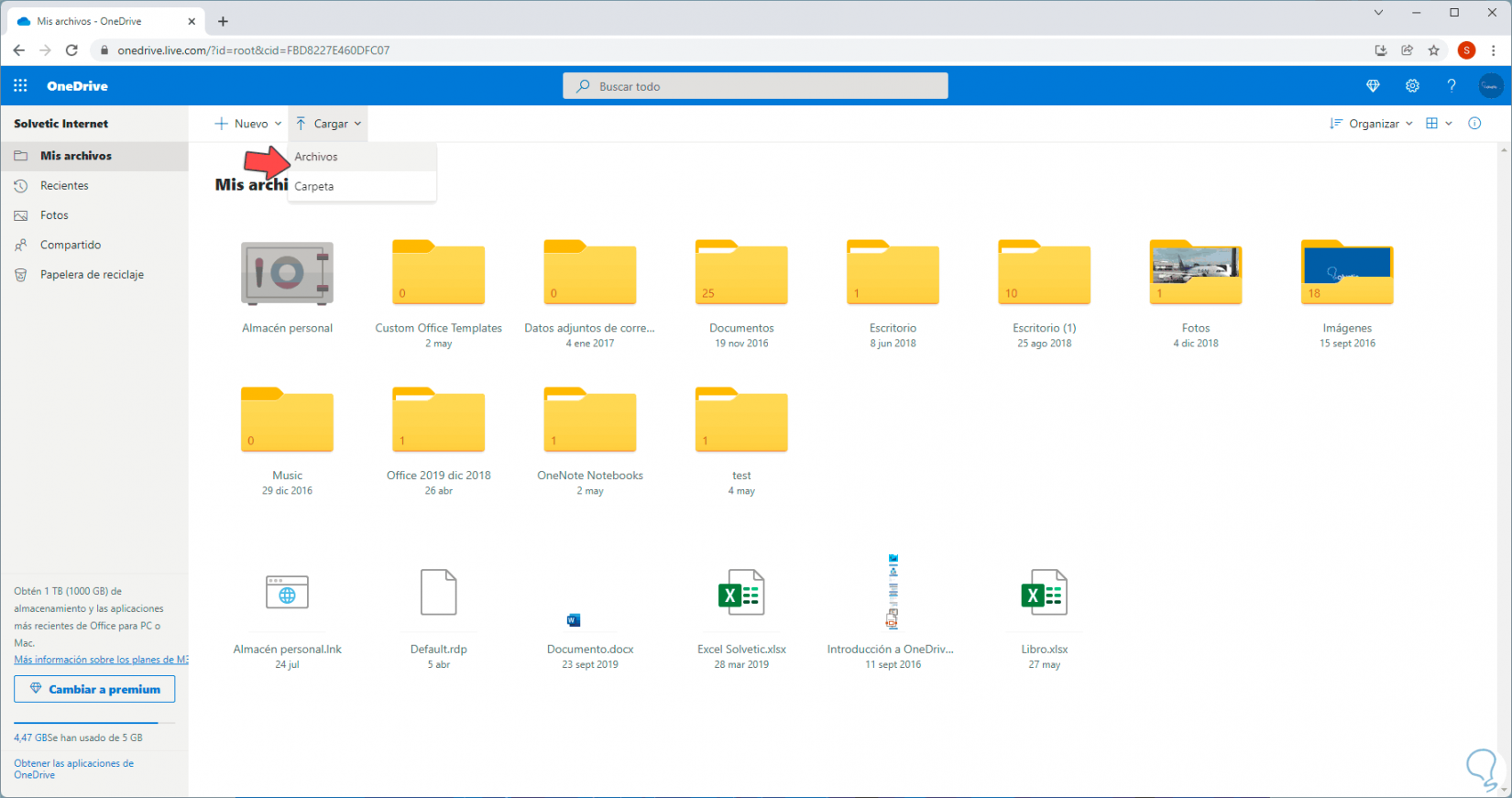Open the Escritorio (1) folder
This screenshot has height=798, width=1512.
(1044, 272)
